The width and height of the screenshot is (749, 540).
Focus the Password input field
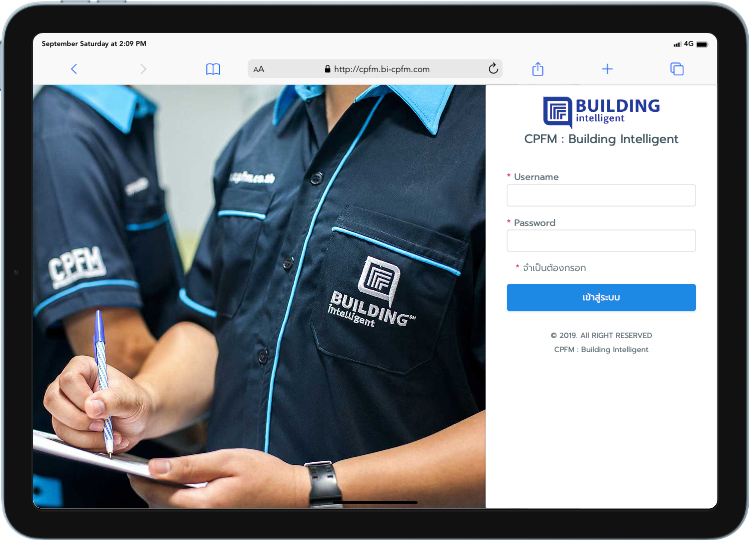pyautogui.click(x=601, y=241)
